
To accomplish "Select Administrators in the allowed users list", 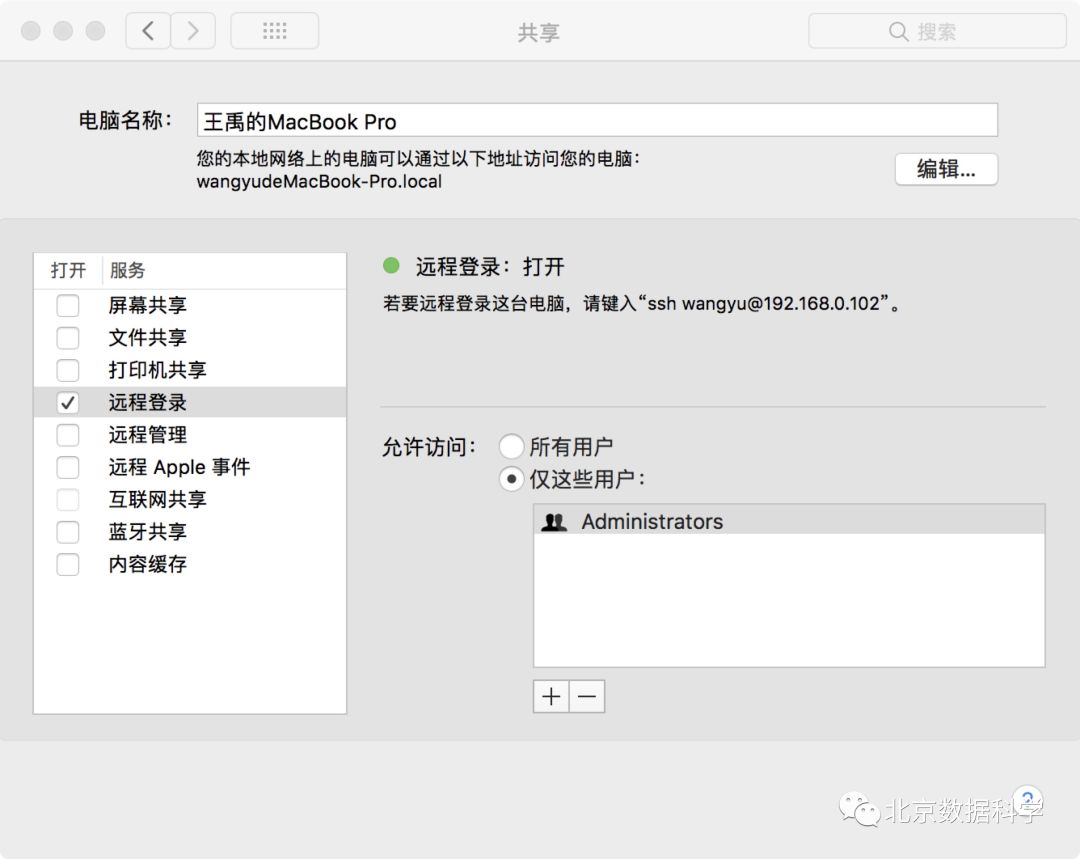I will click(x=650, y=521).
